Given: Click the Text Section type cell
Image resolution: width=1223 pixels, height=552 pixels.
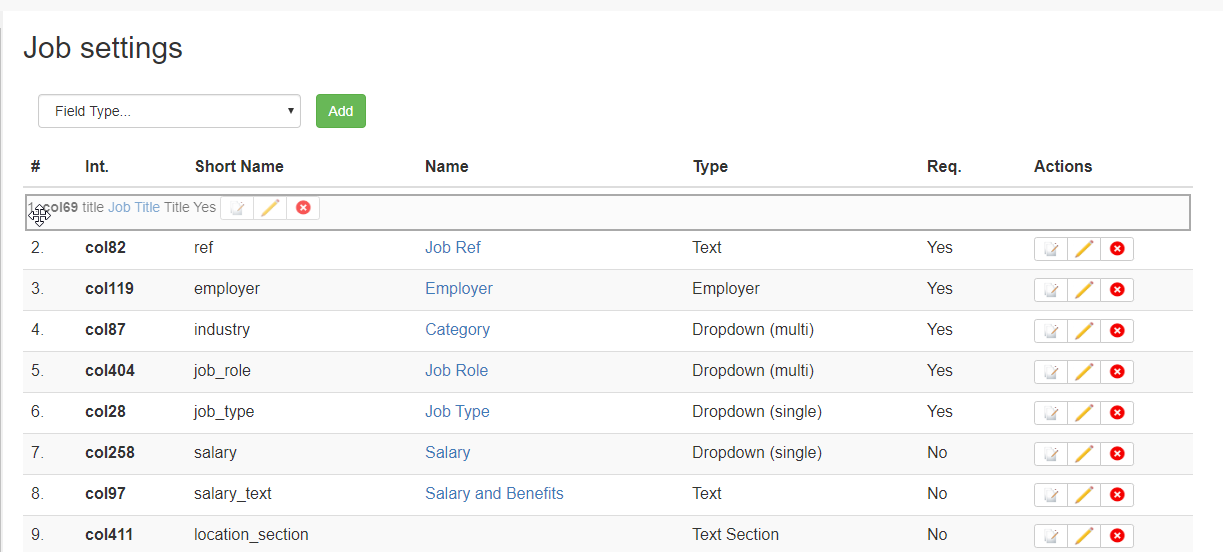Looking at the screenshot, I should (x=735, y=534).
